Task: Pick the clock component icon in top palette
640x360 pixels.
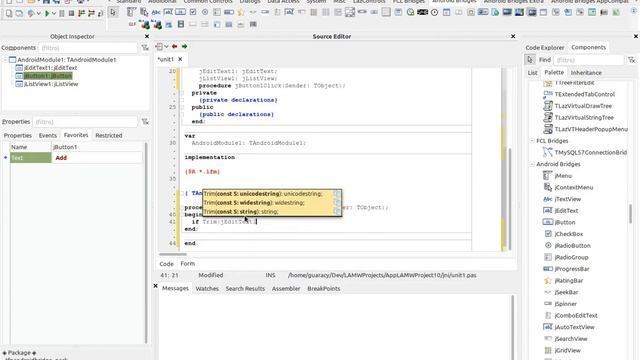Action: pyautogui.click(x=434, y=12)
